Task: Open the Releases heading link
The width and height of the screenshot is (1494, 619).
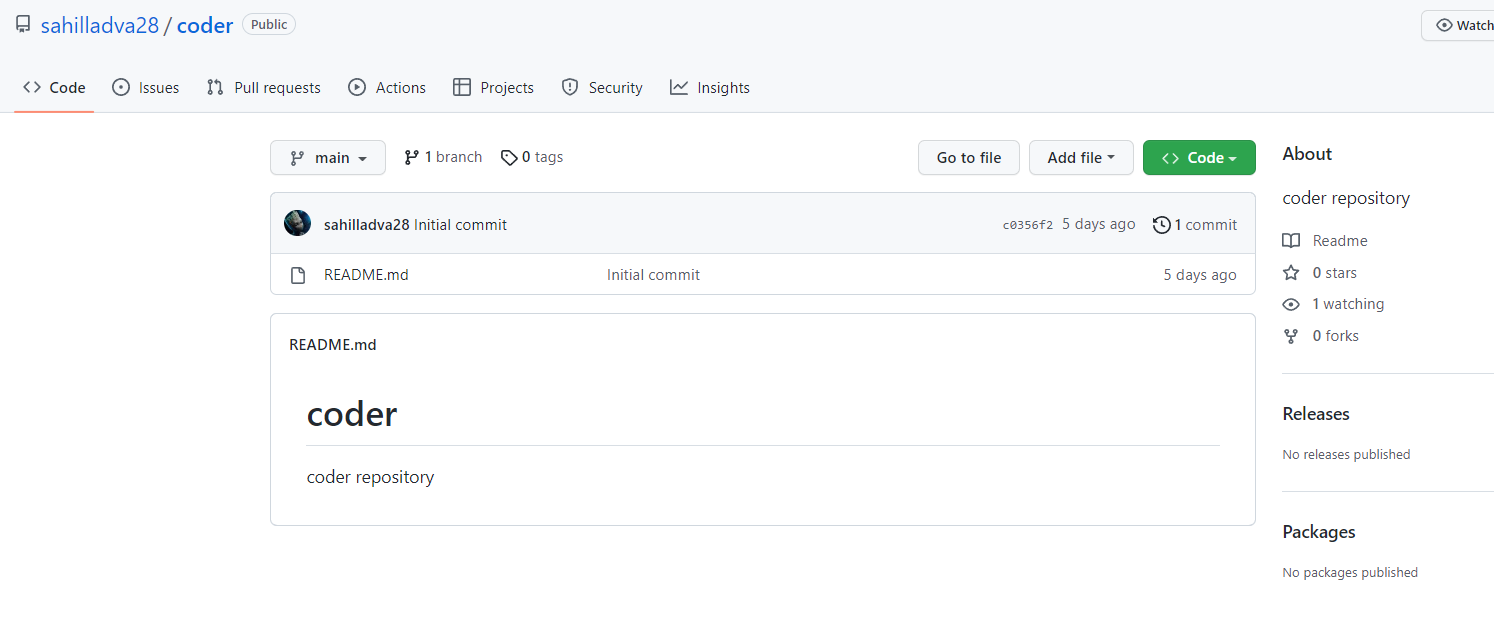Action: click(1316, 414)
